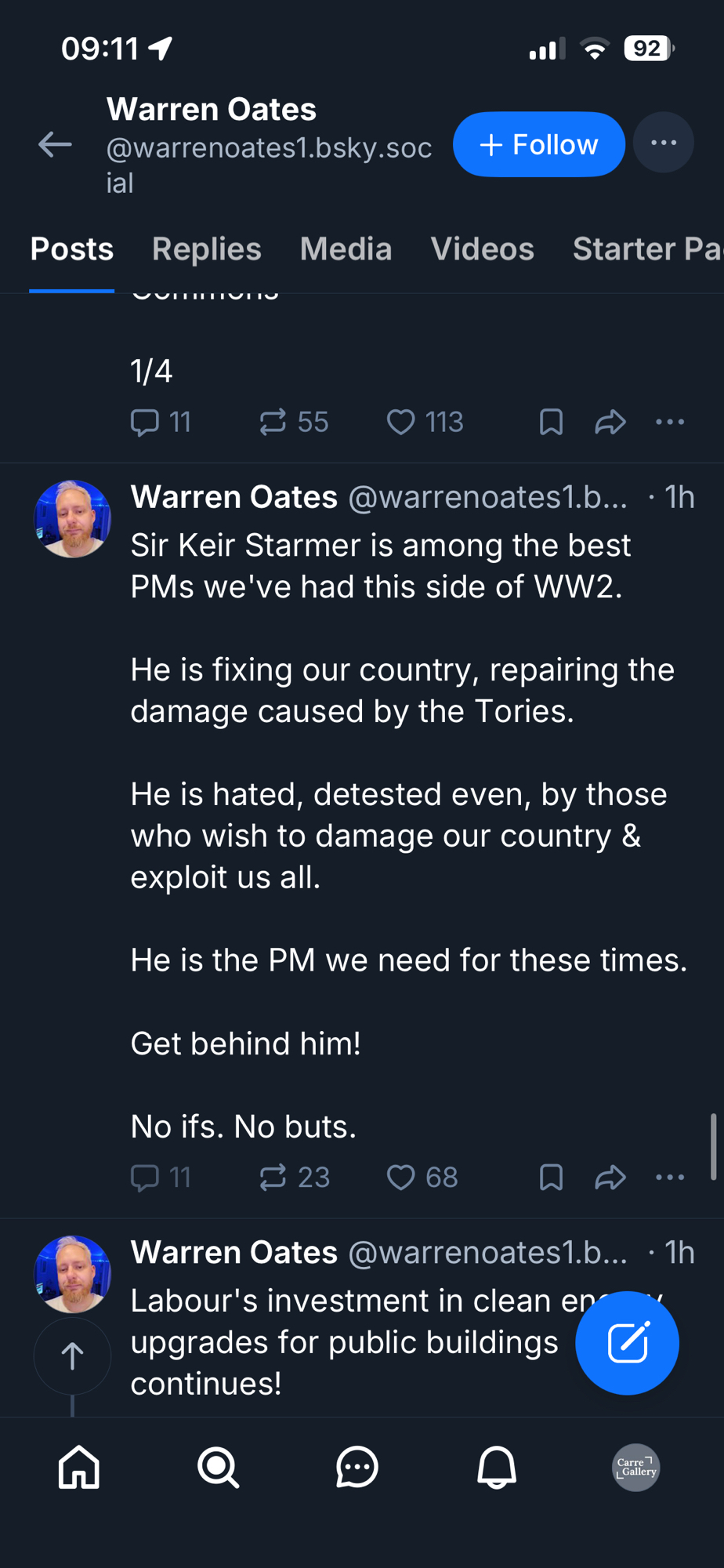724x1568 pixels.
Task: Bookmark the Keir Starmer post
Action: pos(551,1178)
